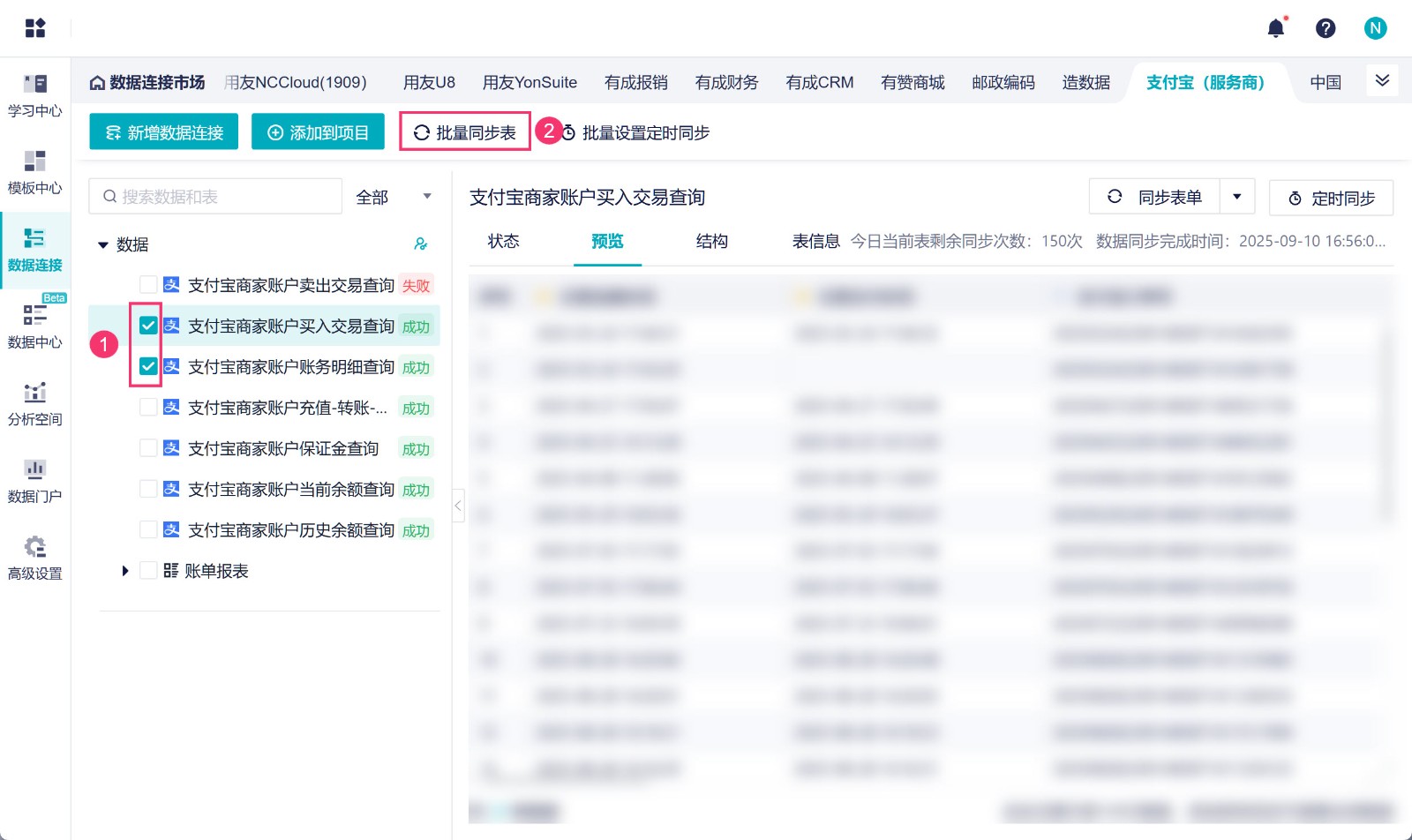This screenshot has height=840, width=1412.
Task: Open 分析空间 in the sidebar
Action: click(x=35, y=404)
